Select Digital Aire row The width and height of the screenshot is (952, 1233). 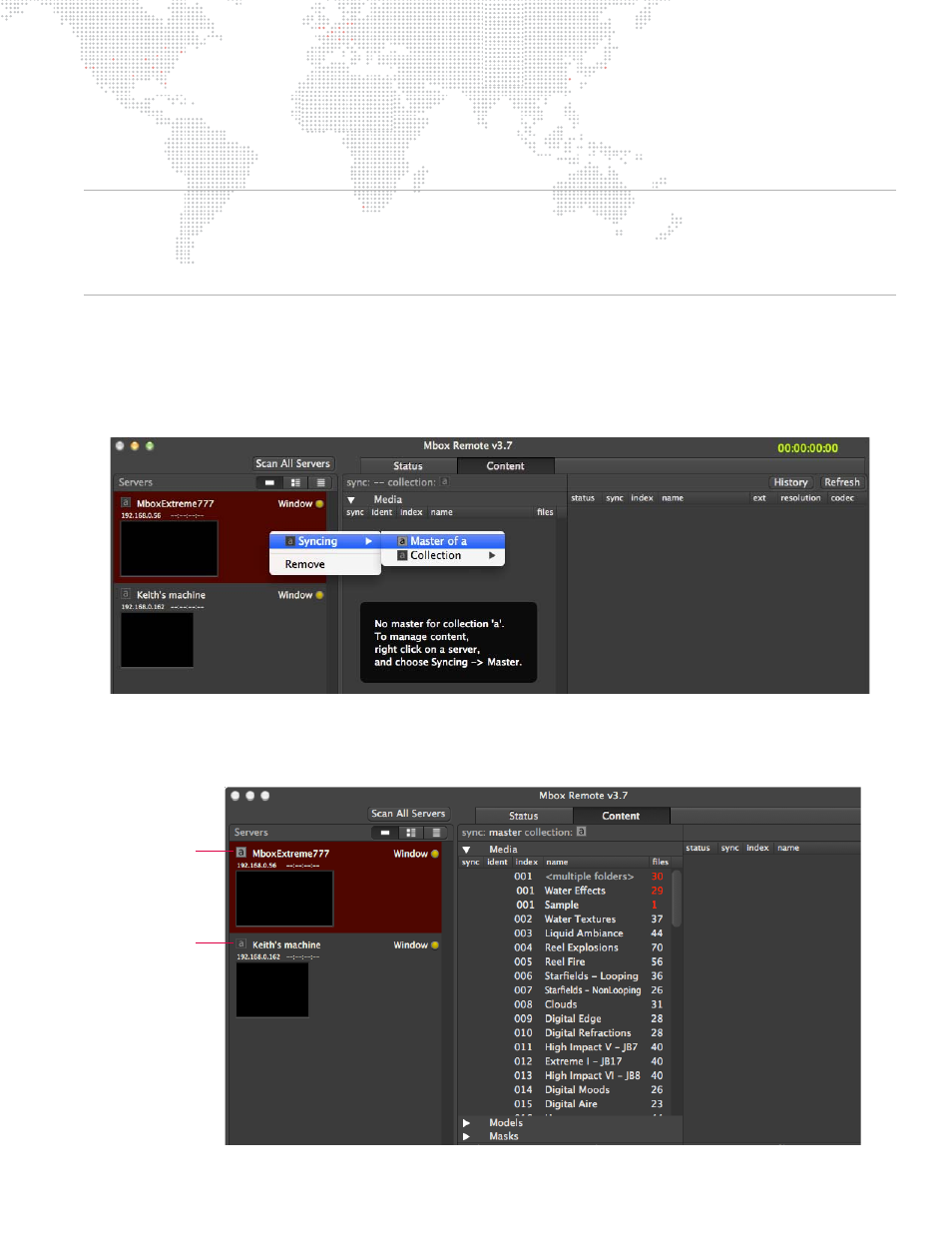point(564,1104)
